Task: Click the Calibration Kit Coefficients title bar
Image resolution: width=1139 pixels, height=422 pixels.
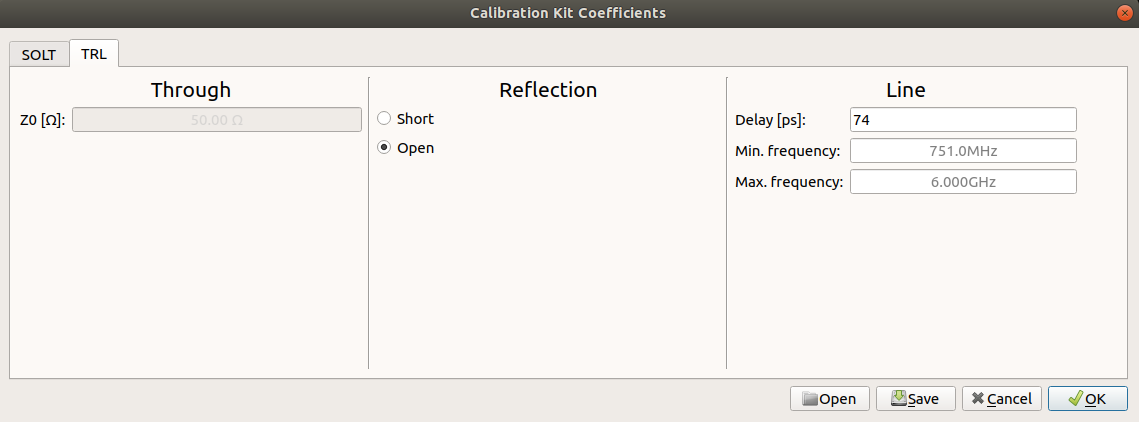Action: pos(568,13)
